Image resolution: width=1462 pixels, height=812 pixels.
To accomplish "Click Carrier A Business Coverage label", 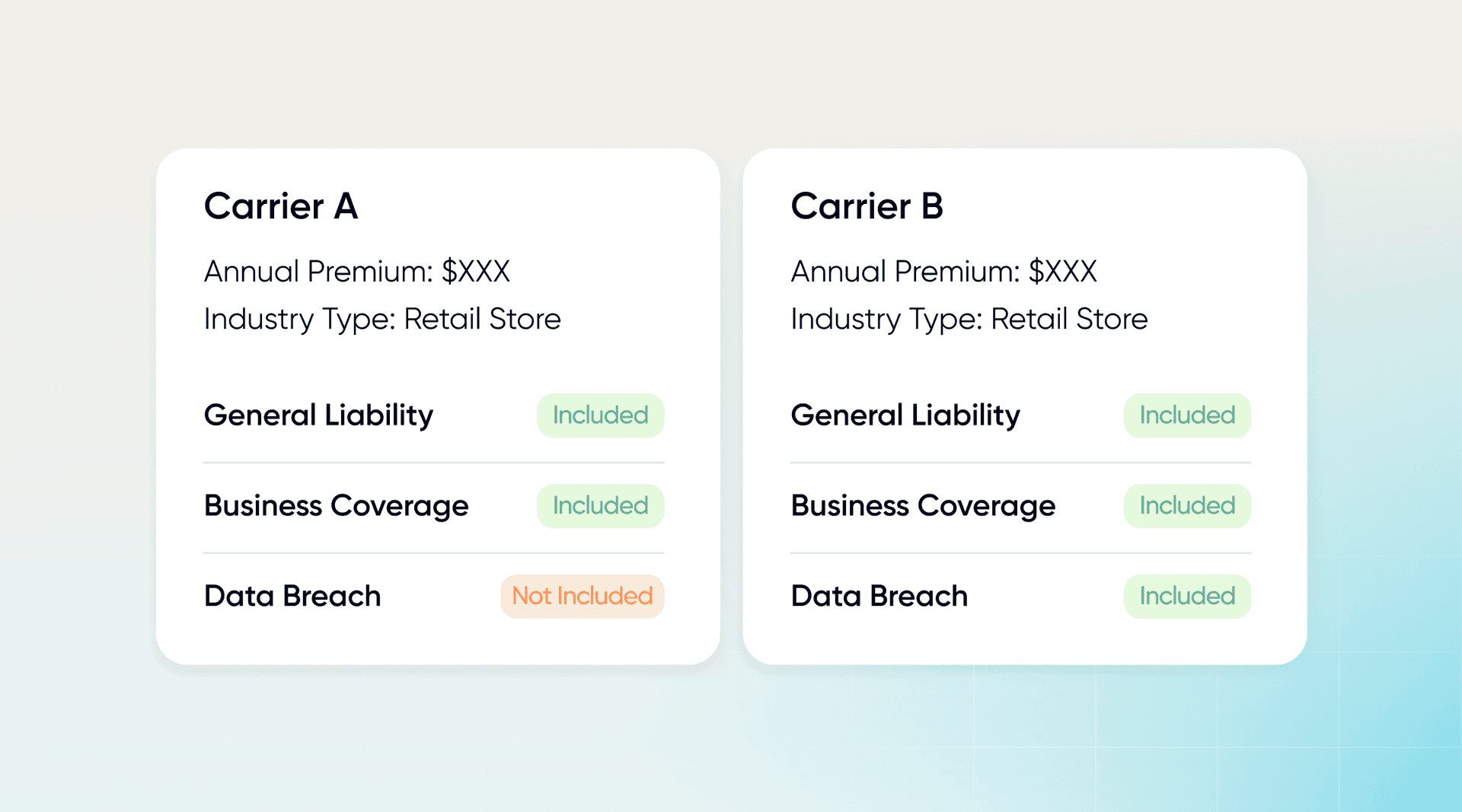I will tap(336, 506).
